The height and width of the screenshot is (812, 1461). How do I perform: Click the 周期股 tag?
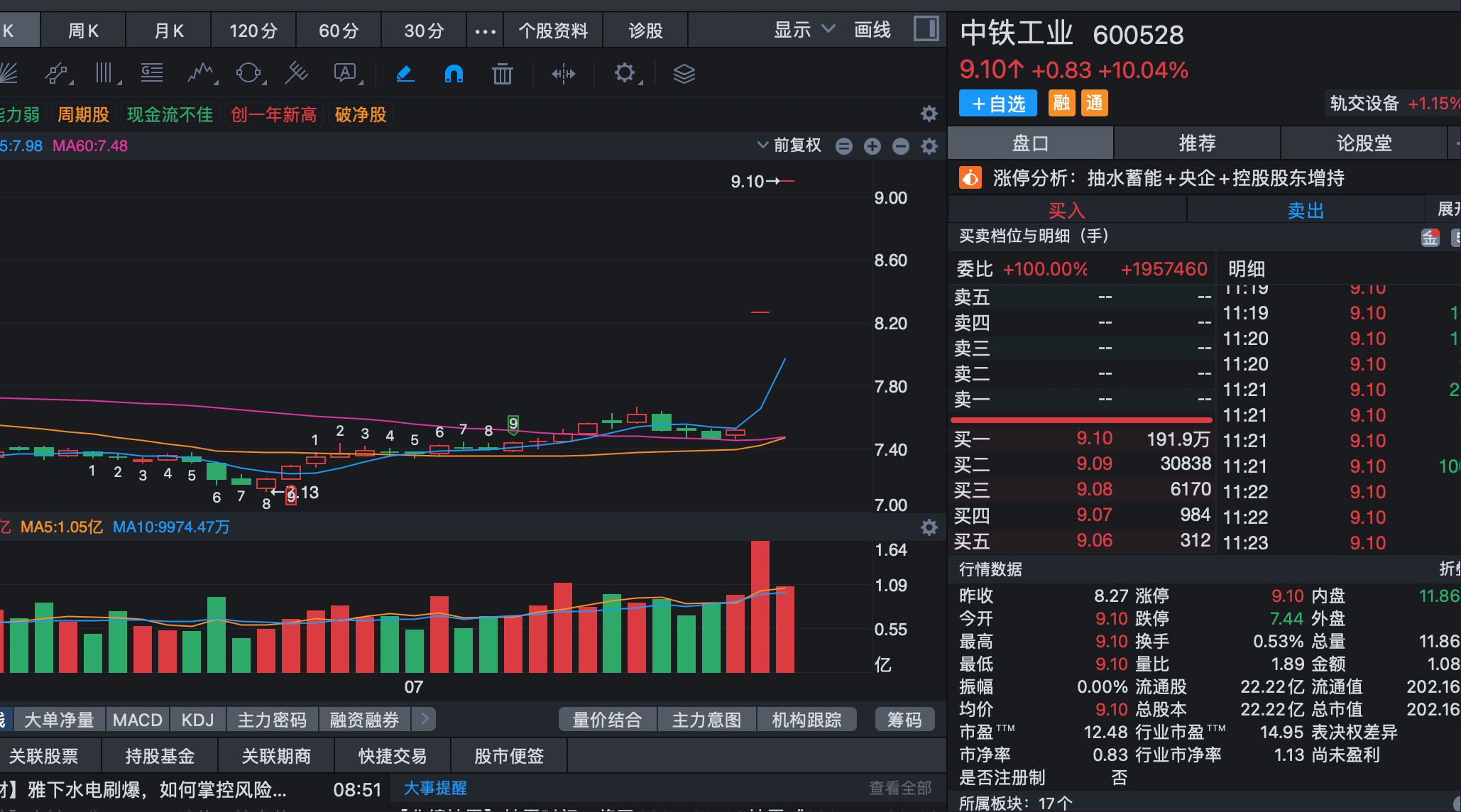[x=83, y=114]
